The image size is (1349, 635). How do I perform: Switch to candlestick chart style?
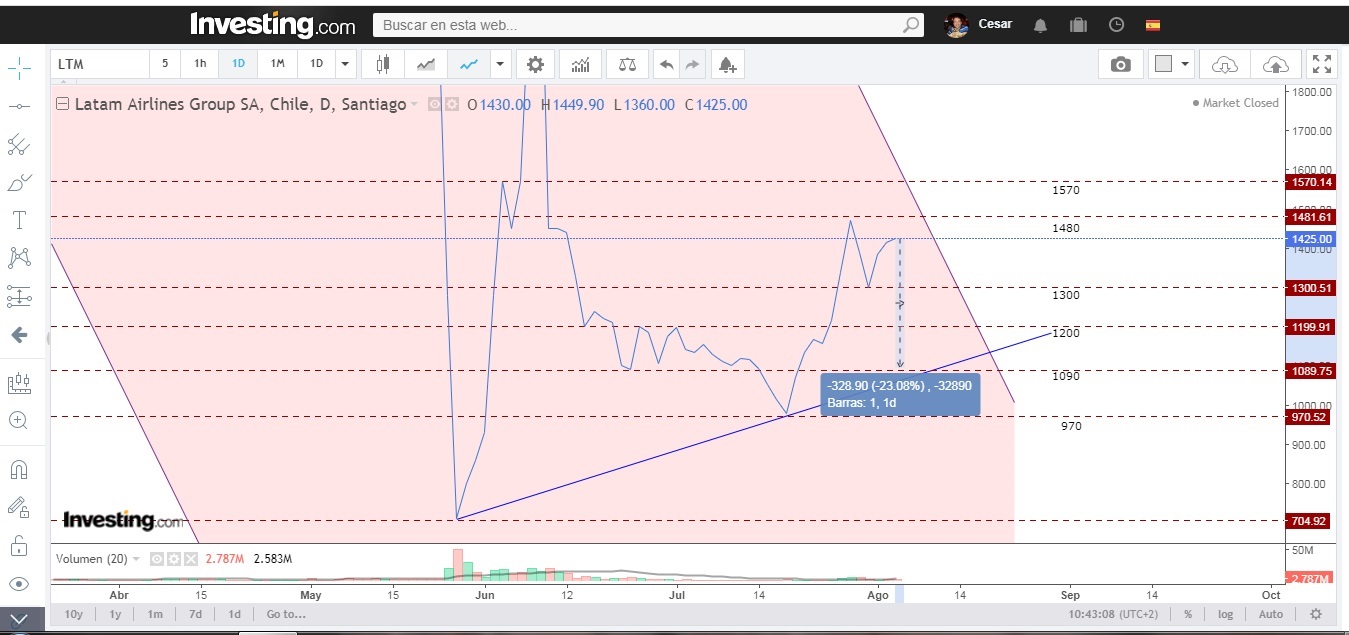click(382, 64)
